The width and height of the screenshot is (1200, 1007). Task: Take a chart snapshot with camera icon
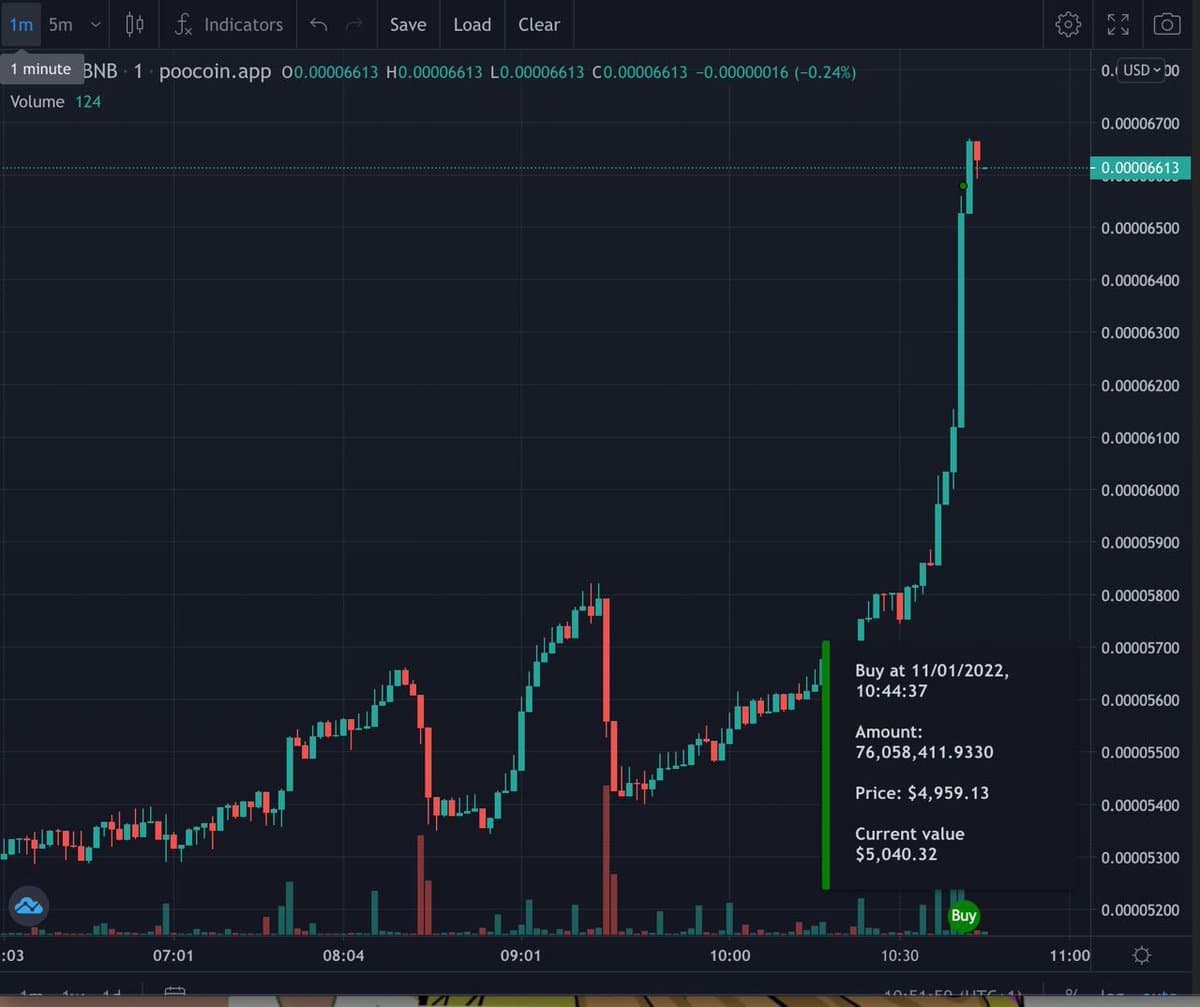(x=1167, y=24)
